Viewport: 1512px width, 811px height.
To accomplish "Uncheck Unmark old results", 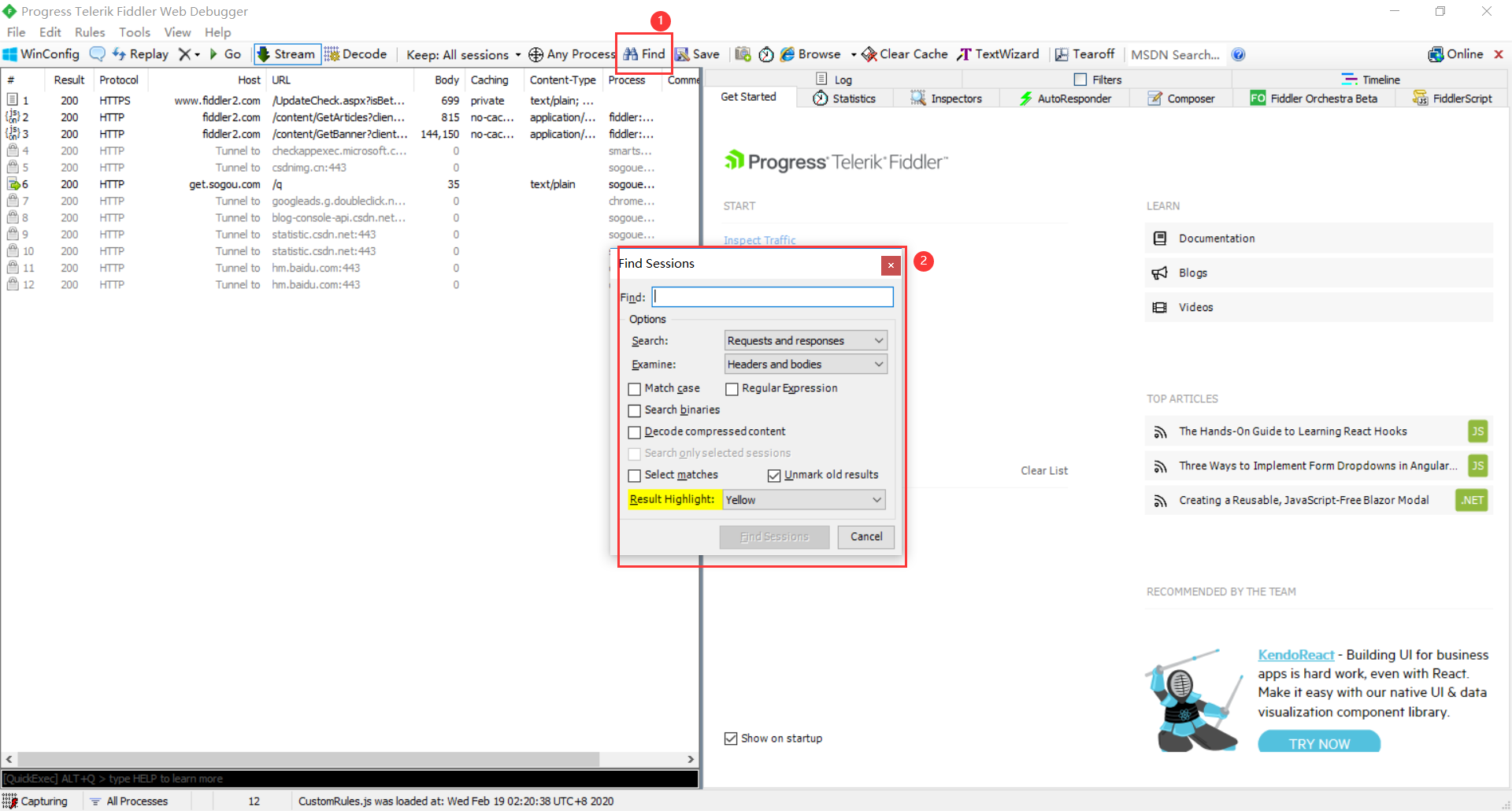I will point(774,476).
